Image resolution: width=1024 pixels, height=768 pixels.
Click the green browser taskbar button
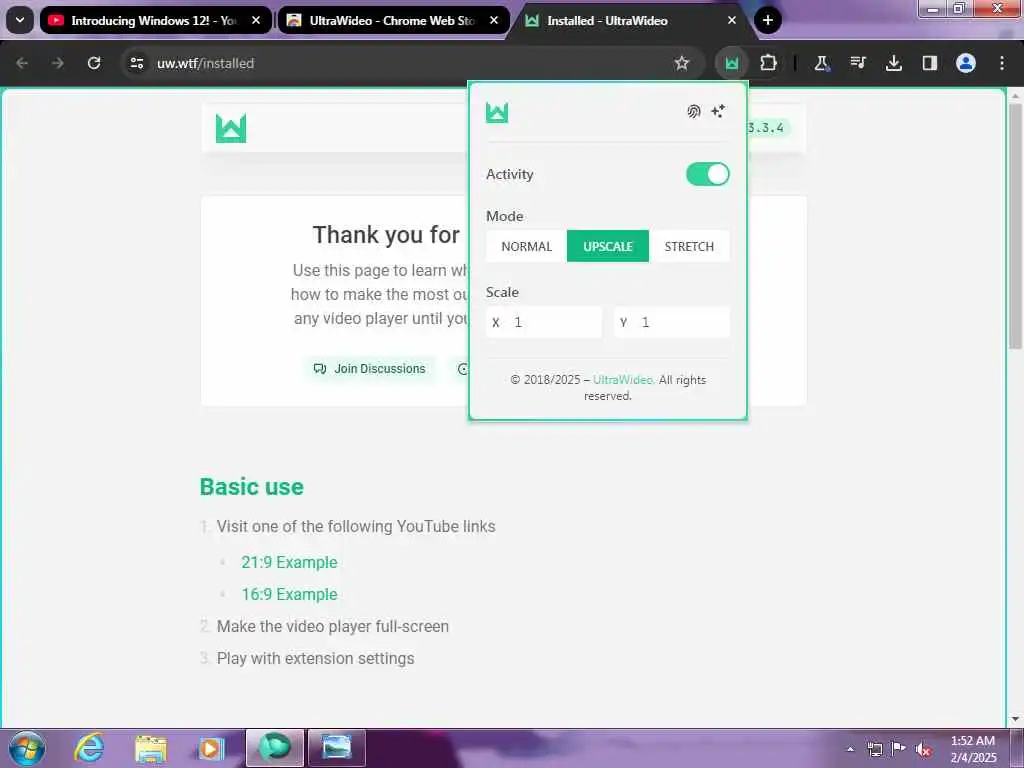tap(275, 748)
